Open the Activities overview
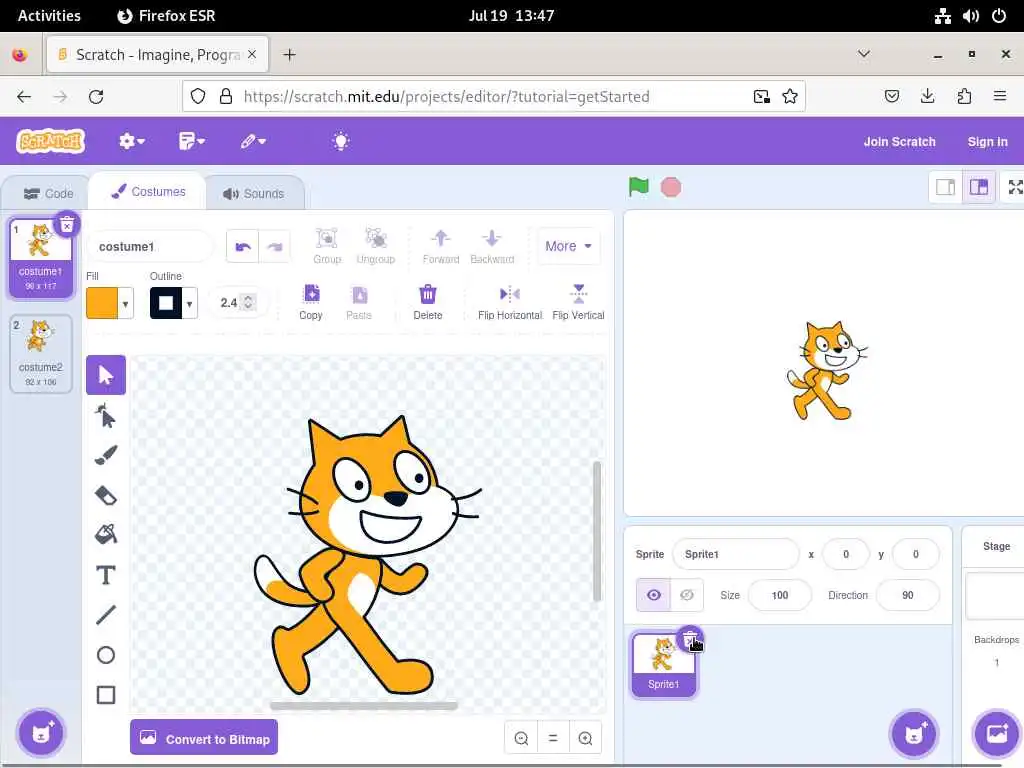Image resolution: width=1024 pixels, height=768 pixels. point(49,16)
